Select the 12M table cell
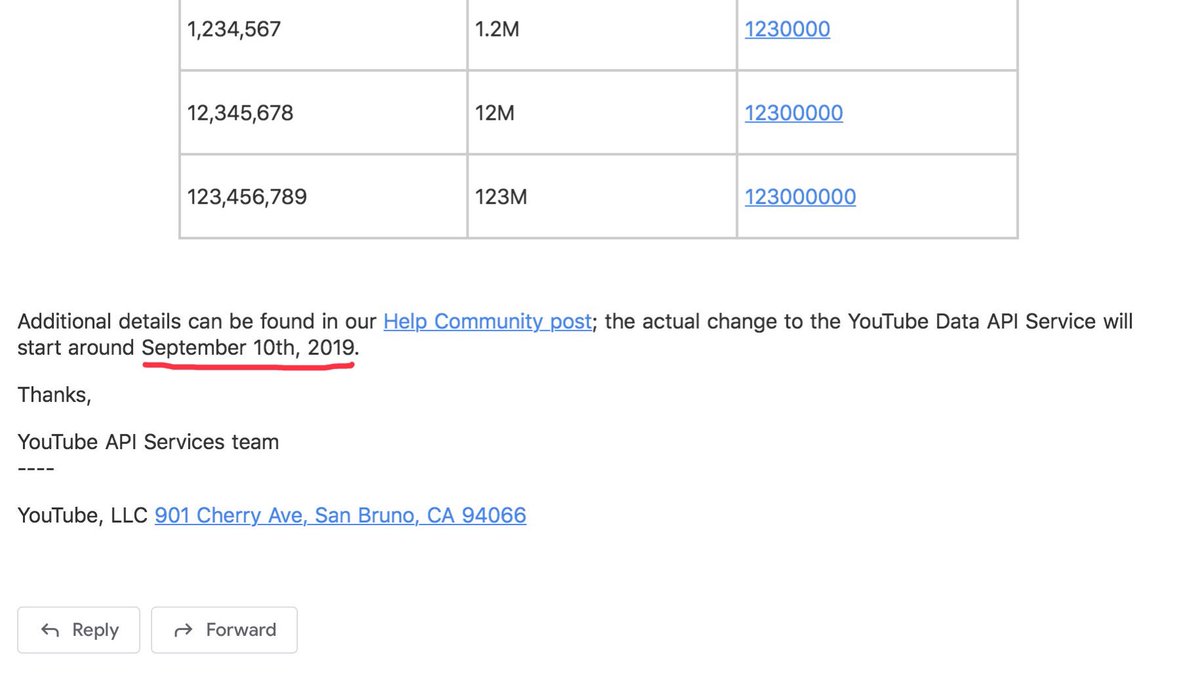The height and width of the screenshot is (674, 1200). pos(602,113)
